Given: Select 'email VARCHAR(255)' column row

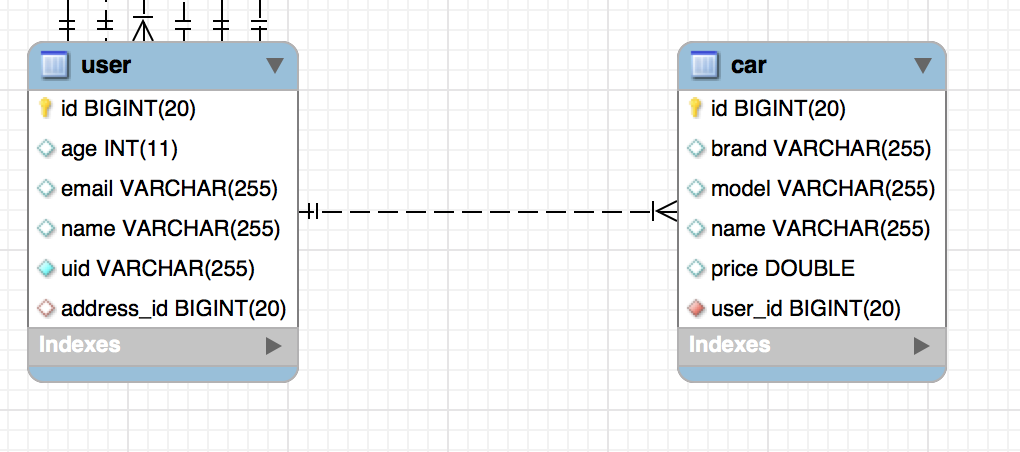Looking at the screenshot, I should point(169,189).
